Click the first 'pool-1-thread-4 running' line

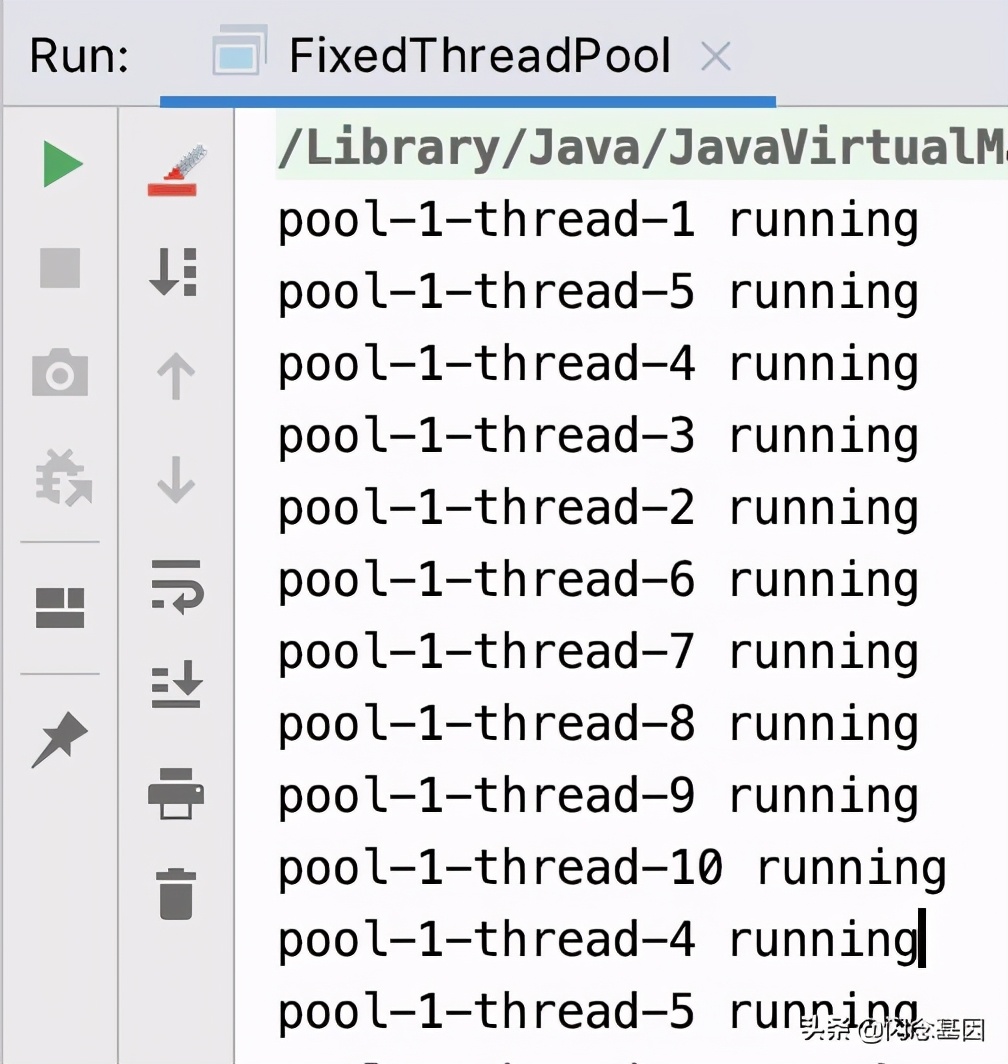coord(599,366)
